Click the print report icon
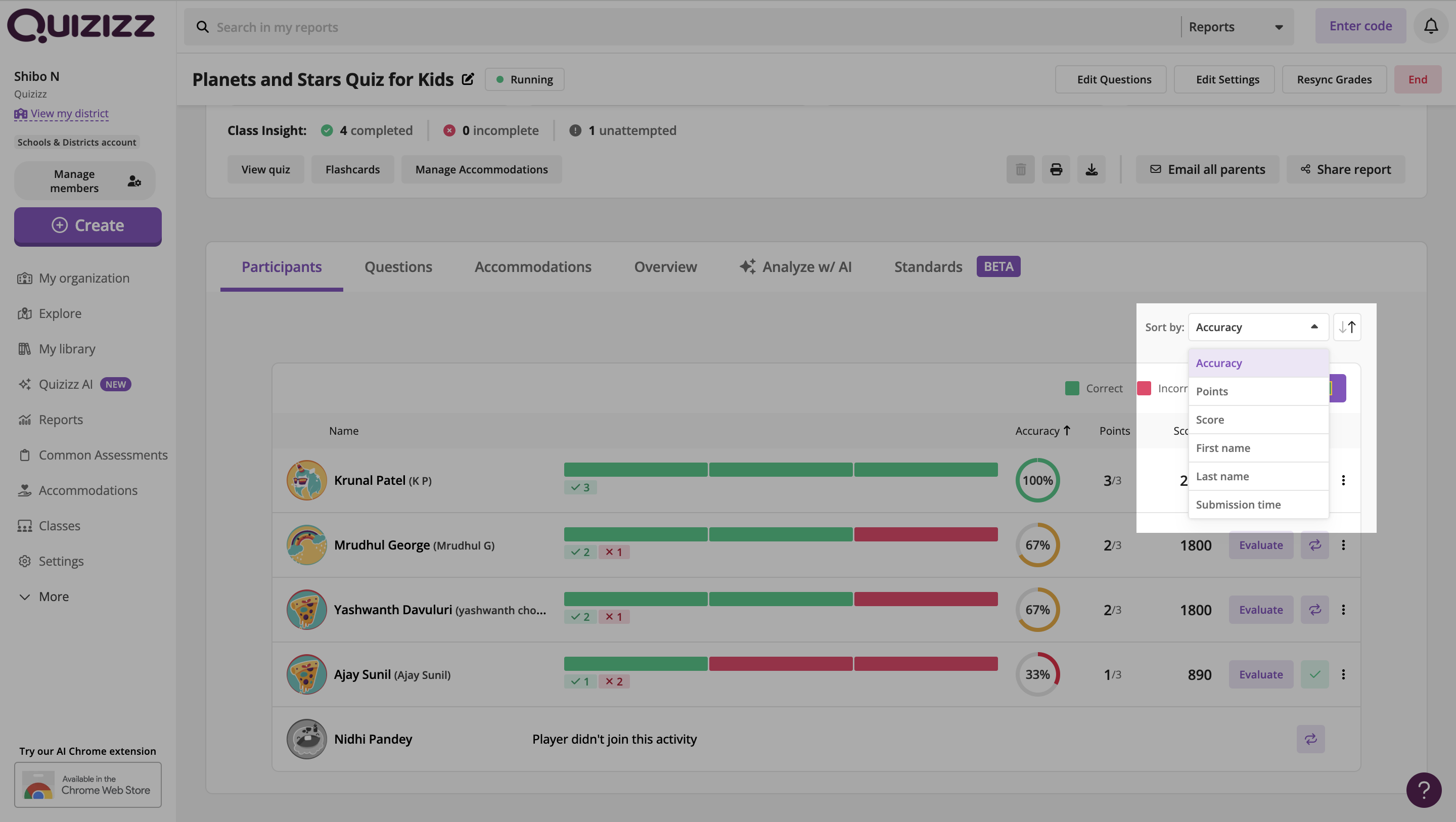Image resolution: width=1456 pixels, height=822 pixels. [1056, 169]
